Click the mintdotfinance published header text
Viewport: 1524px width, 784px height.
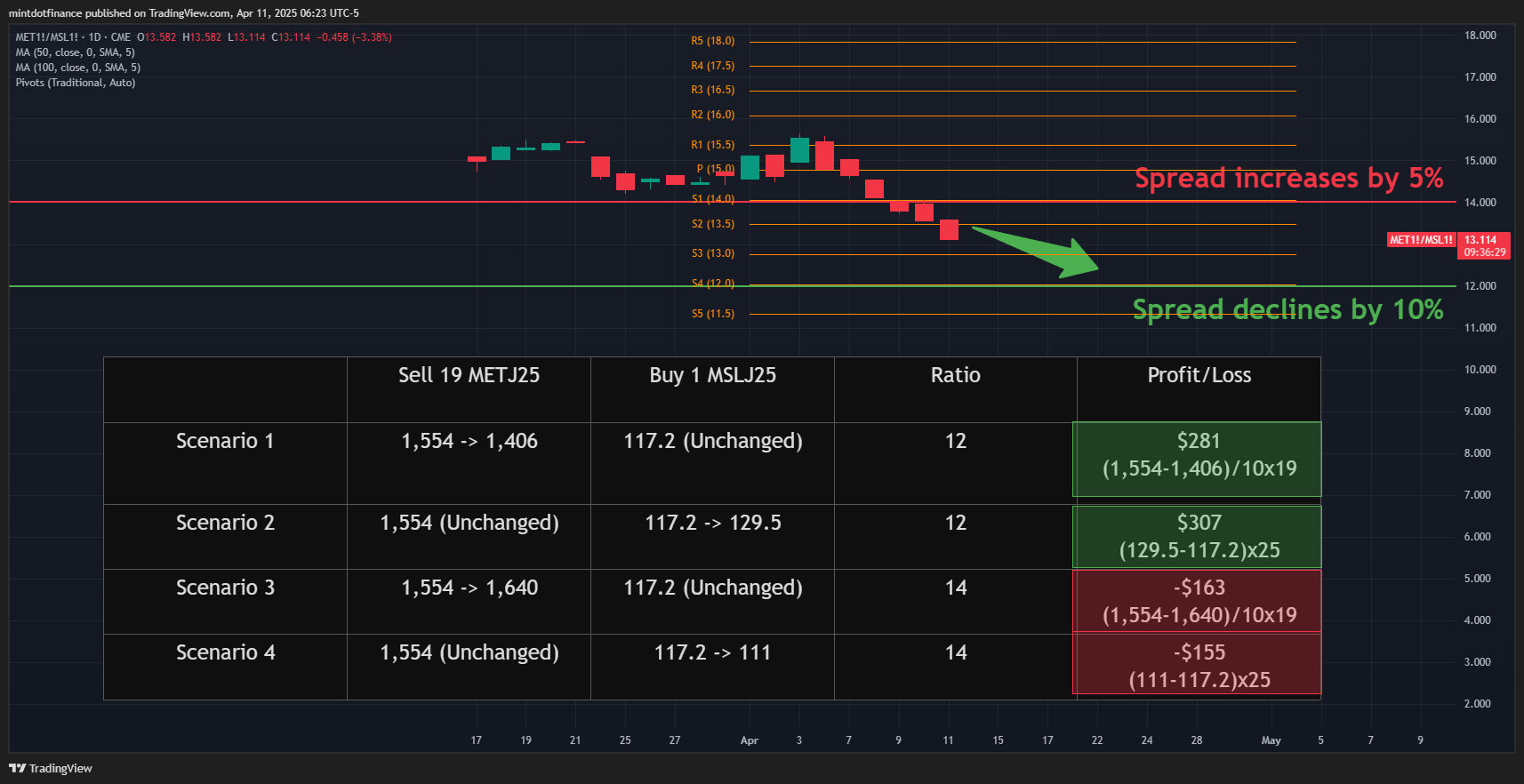point(184,13)
